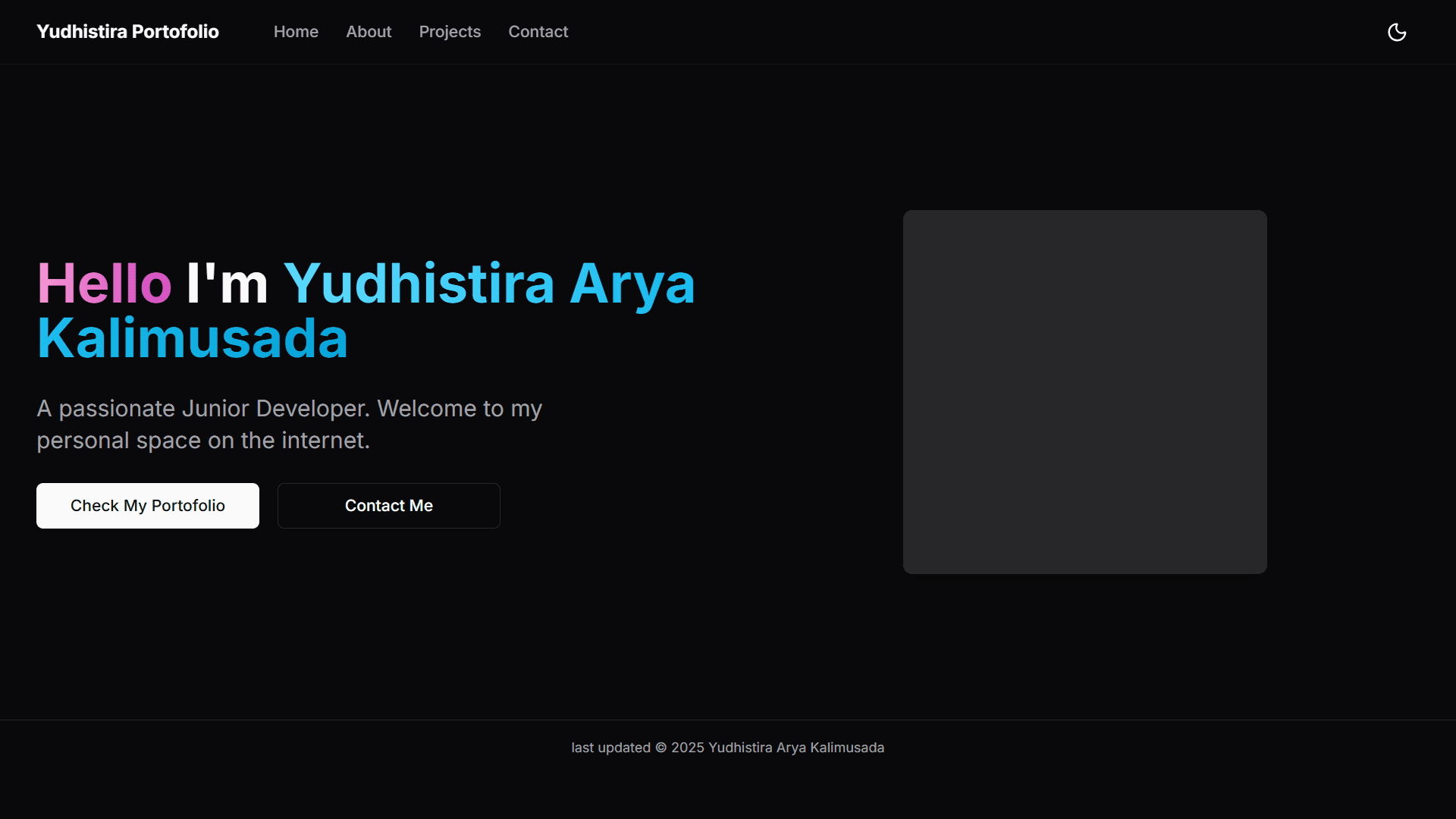1456x819 pixels.
Task: Open the About section from the navbar
Action: click(x=369, y=32)
